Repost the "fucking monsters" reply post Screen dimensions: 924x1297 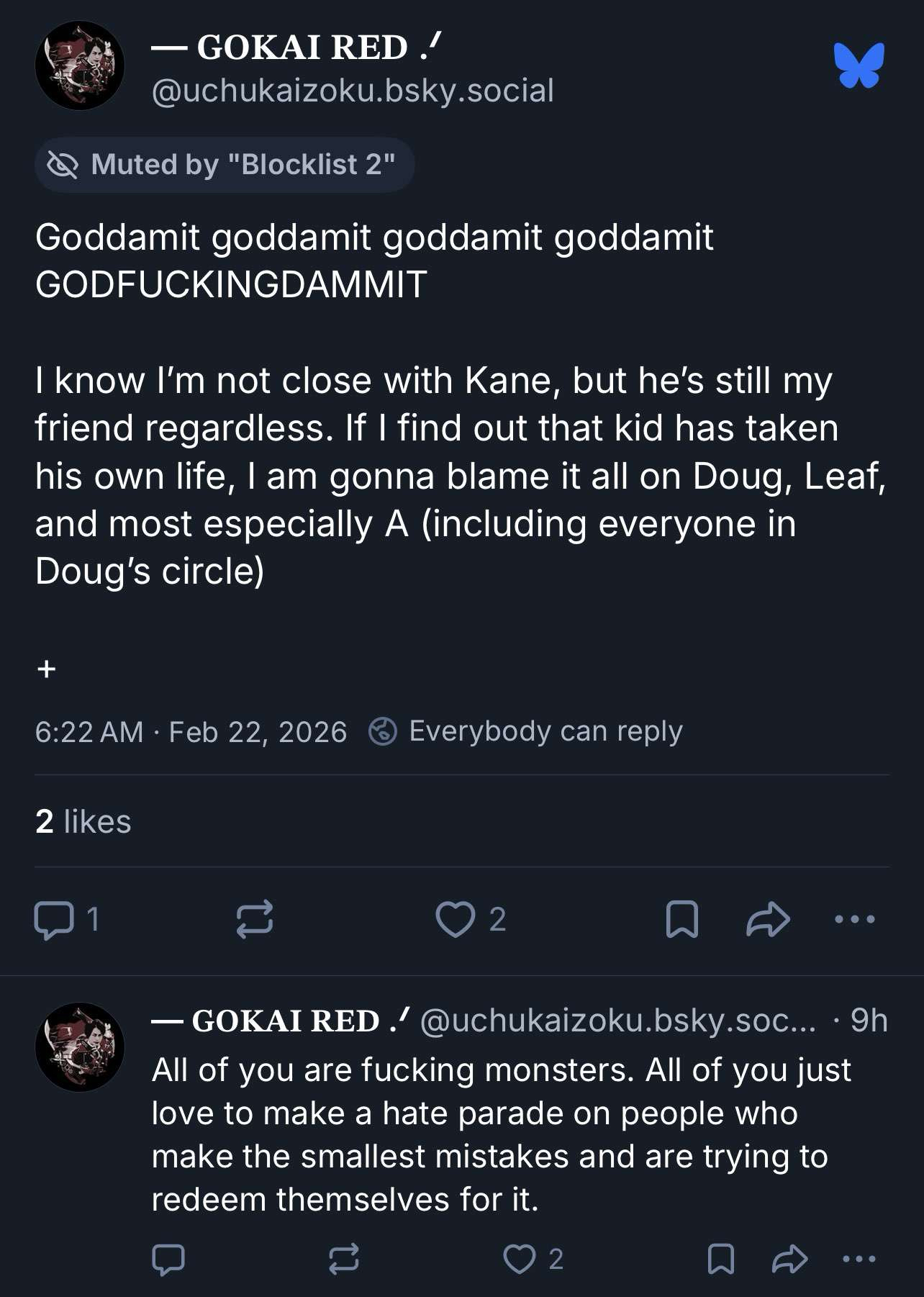tap(344, 1260)
